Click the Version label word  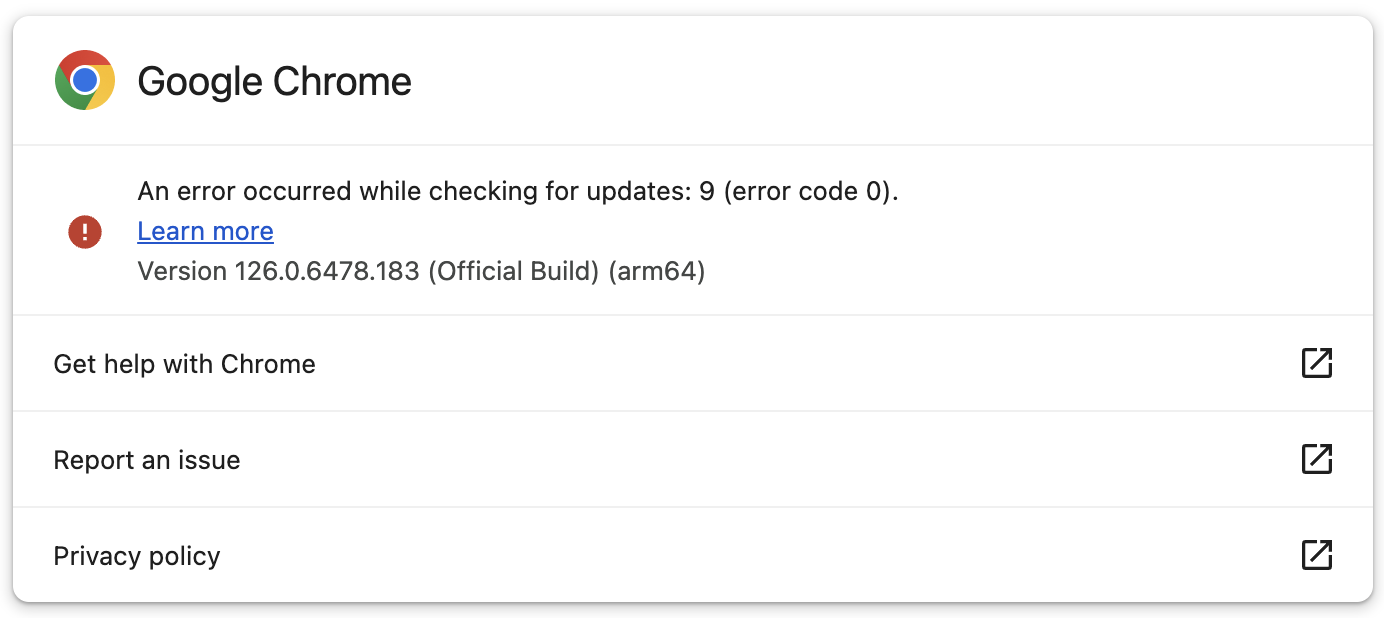coord(182,271)
